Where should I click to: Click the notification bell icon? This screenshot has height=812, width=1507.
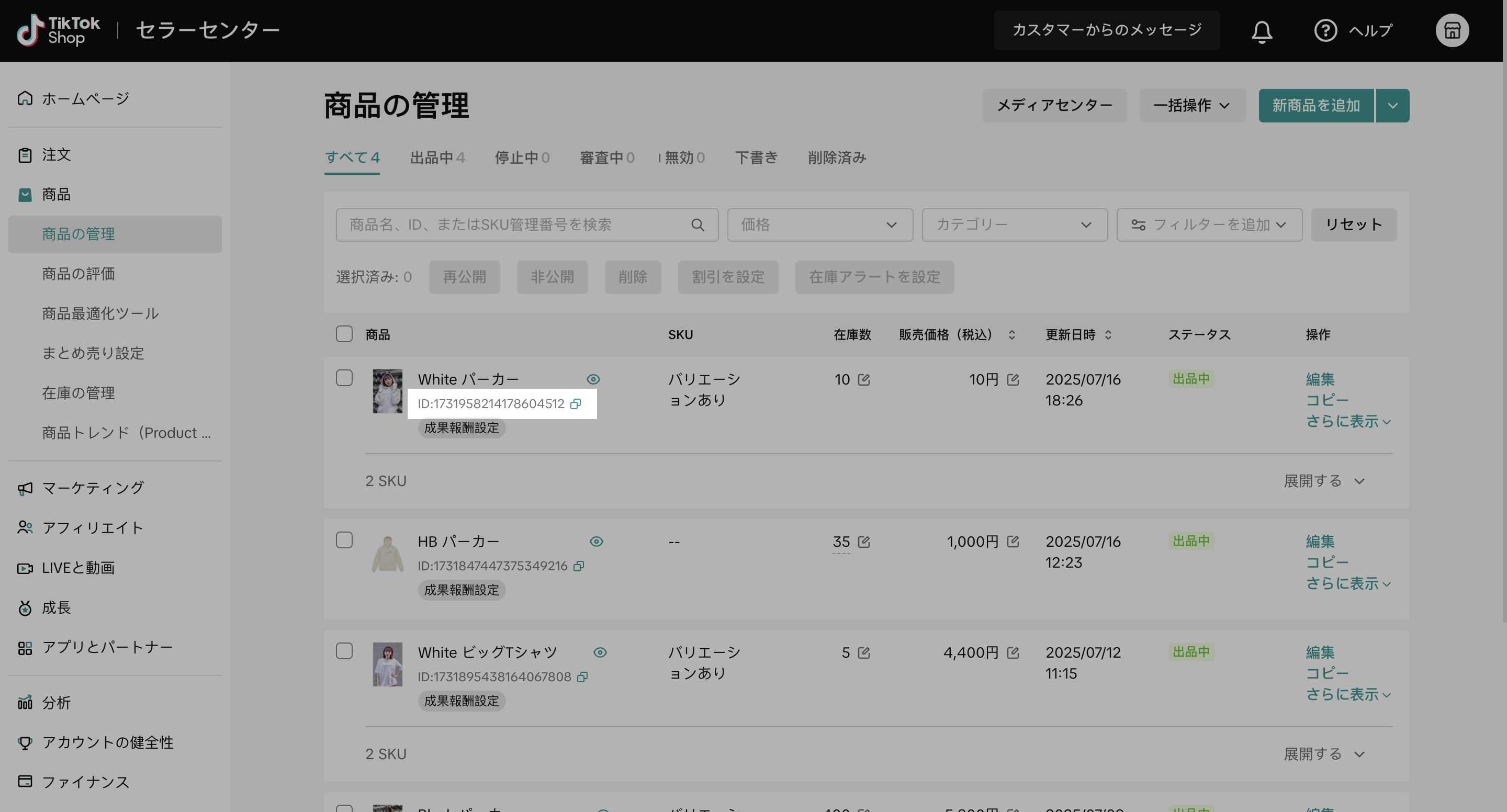pyautogui.click(x=1261, y=31)
